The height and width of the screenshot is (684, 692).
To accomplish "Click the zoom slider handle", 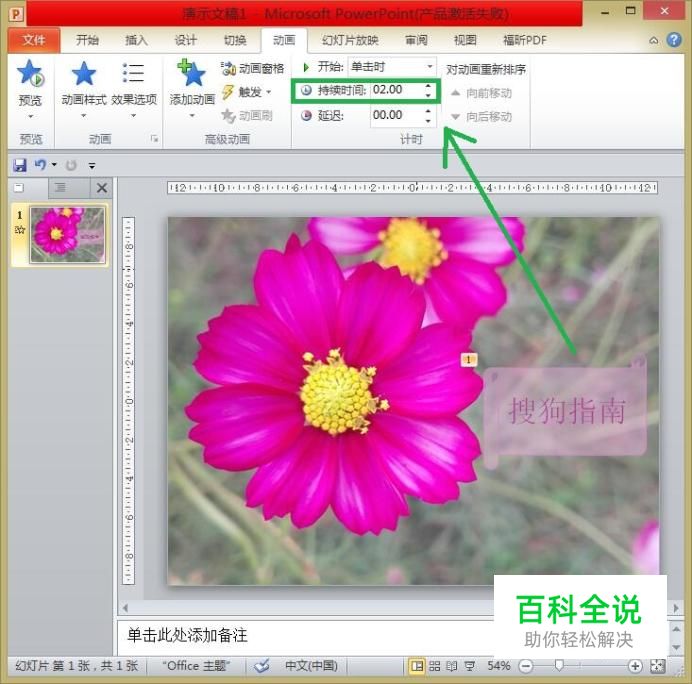I will click(x=559, y=665).
